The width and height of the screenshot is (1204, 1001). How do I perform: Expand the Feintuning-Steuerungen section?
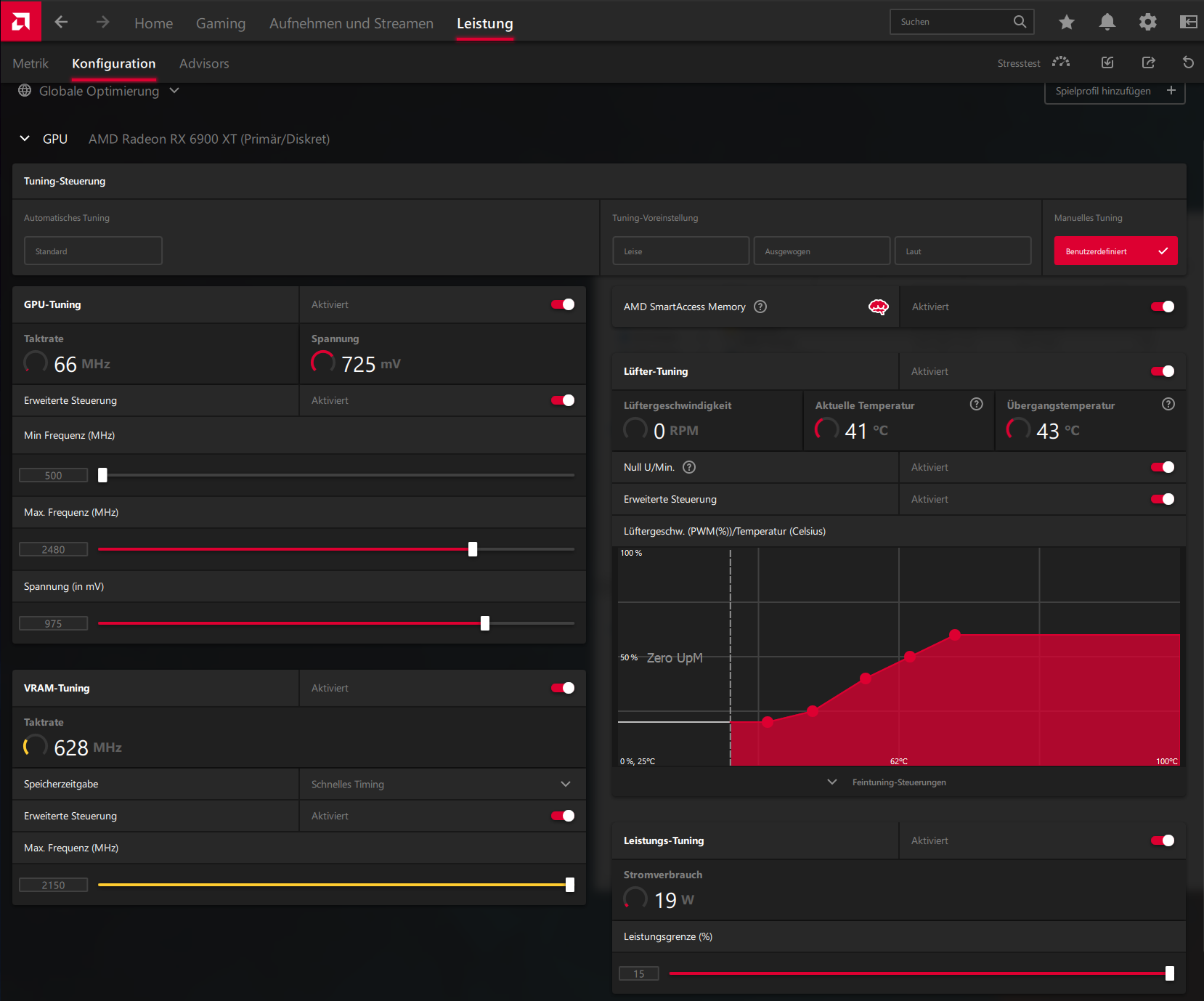[x=898, y=782]
